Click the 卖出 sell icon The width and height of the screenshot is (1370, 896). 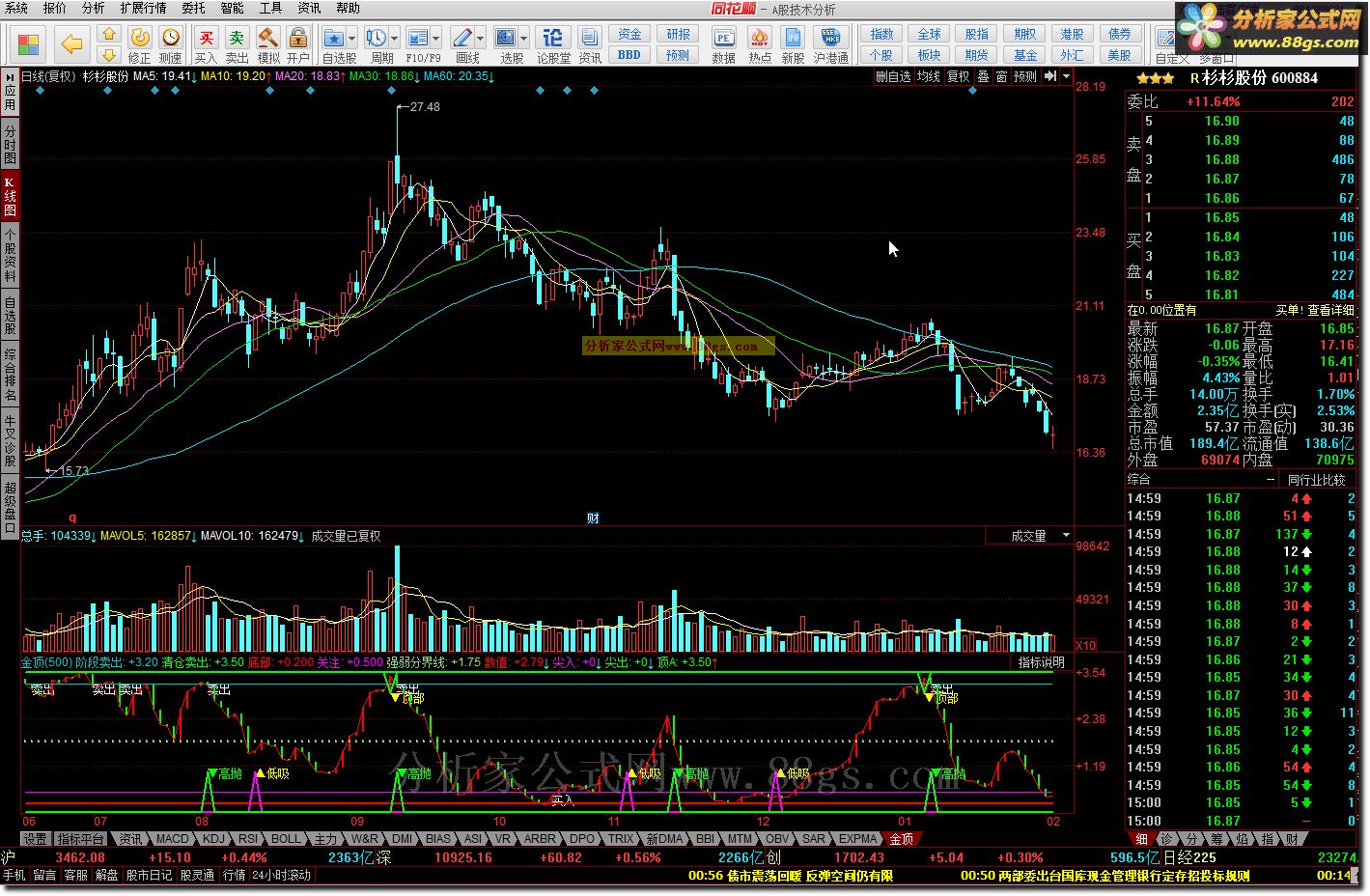click(237, 38)
